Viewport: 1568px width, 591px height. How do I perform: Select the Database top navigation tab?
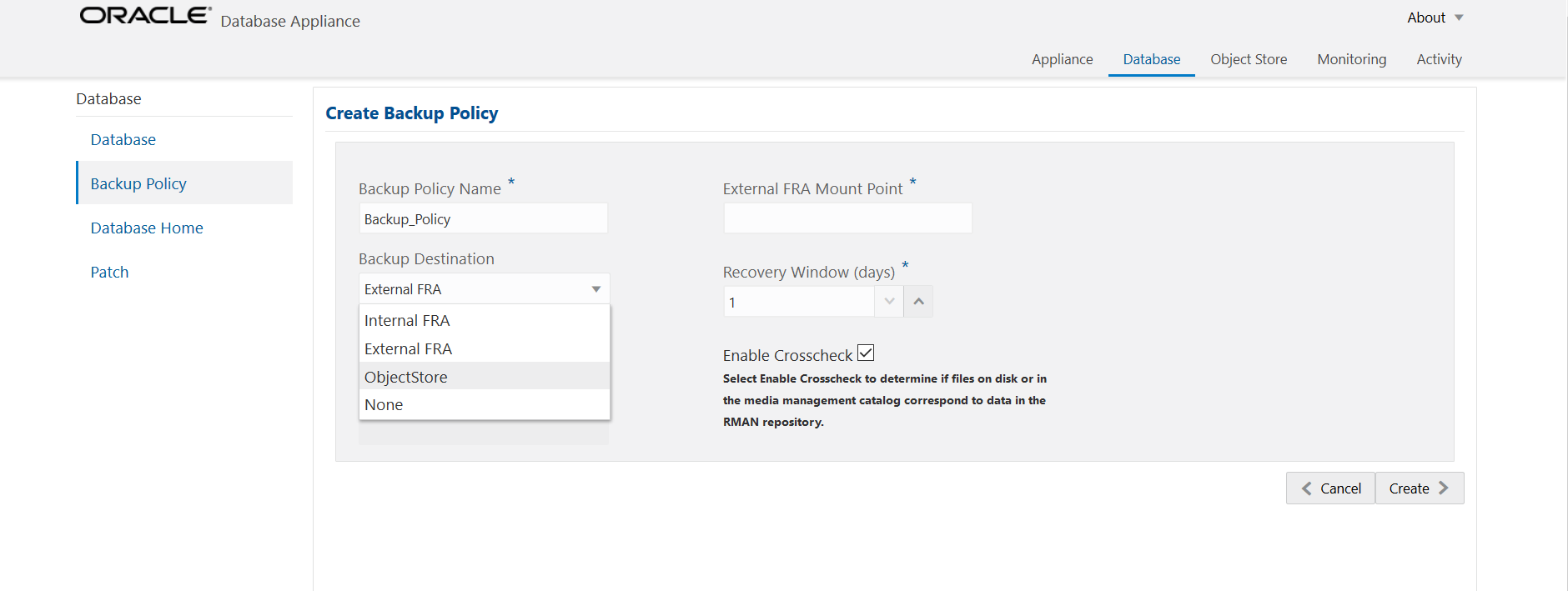click(1151, 59)
